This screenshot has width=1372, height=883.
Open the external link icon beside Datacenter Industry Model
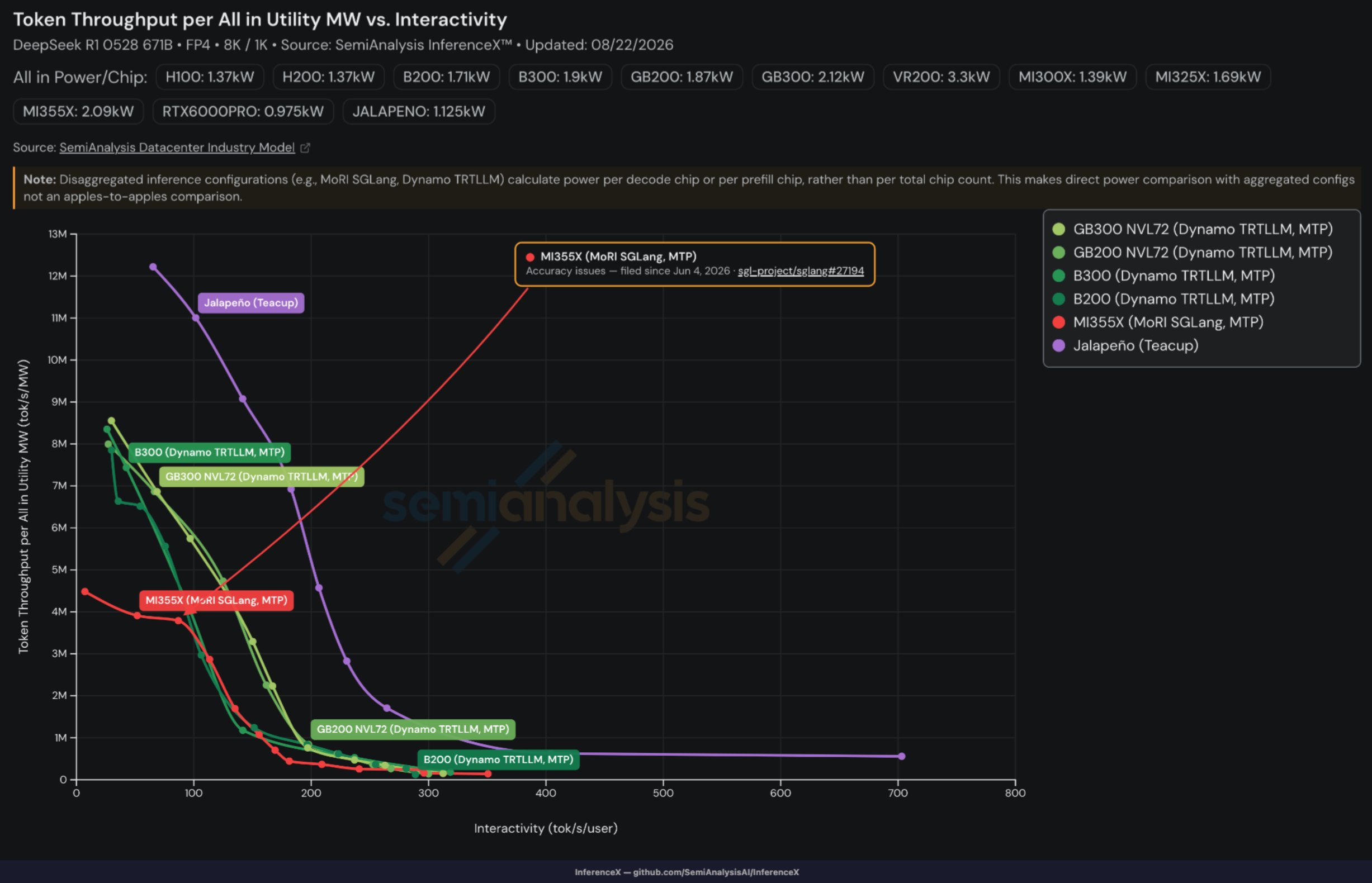coord(305,148)
